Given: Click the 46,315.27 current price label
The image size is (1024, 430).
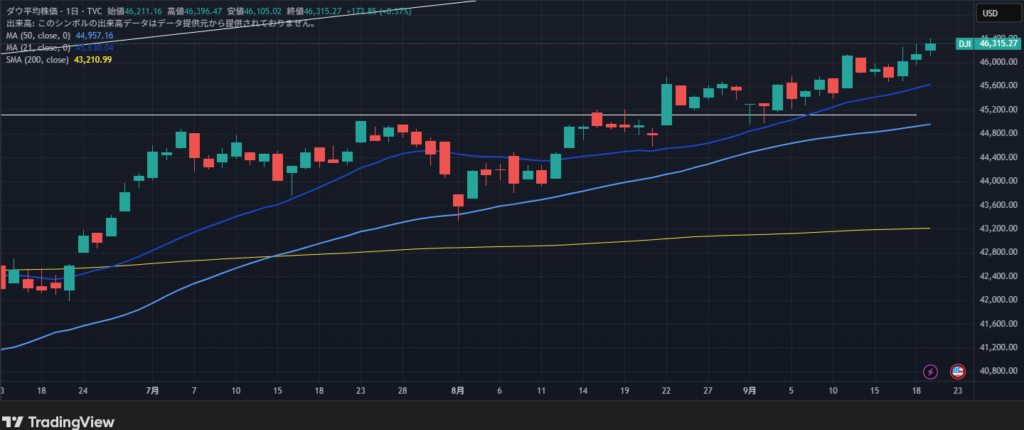Looking at the screenshot, I should (997, 44).
